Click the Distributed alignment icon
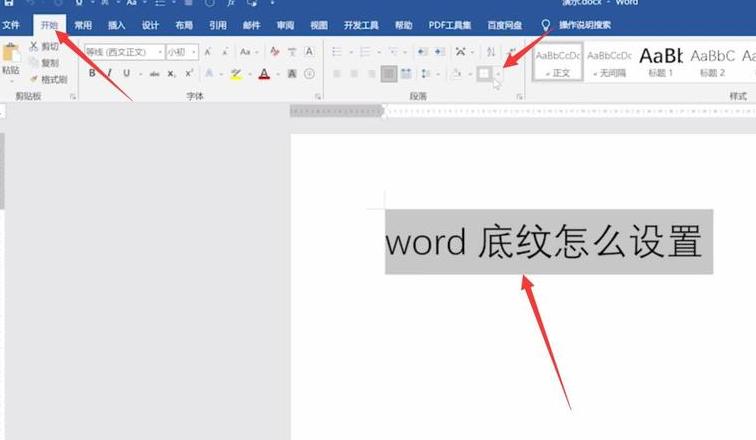Screen dimensions: 756x440 tap(406, 74)
